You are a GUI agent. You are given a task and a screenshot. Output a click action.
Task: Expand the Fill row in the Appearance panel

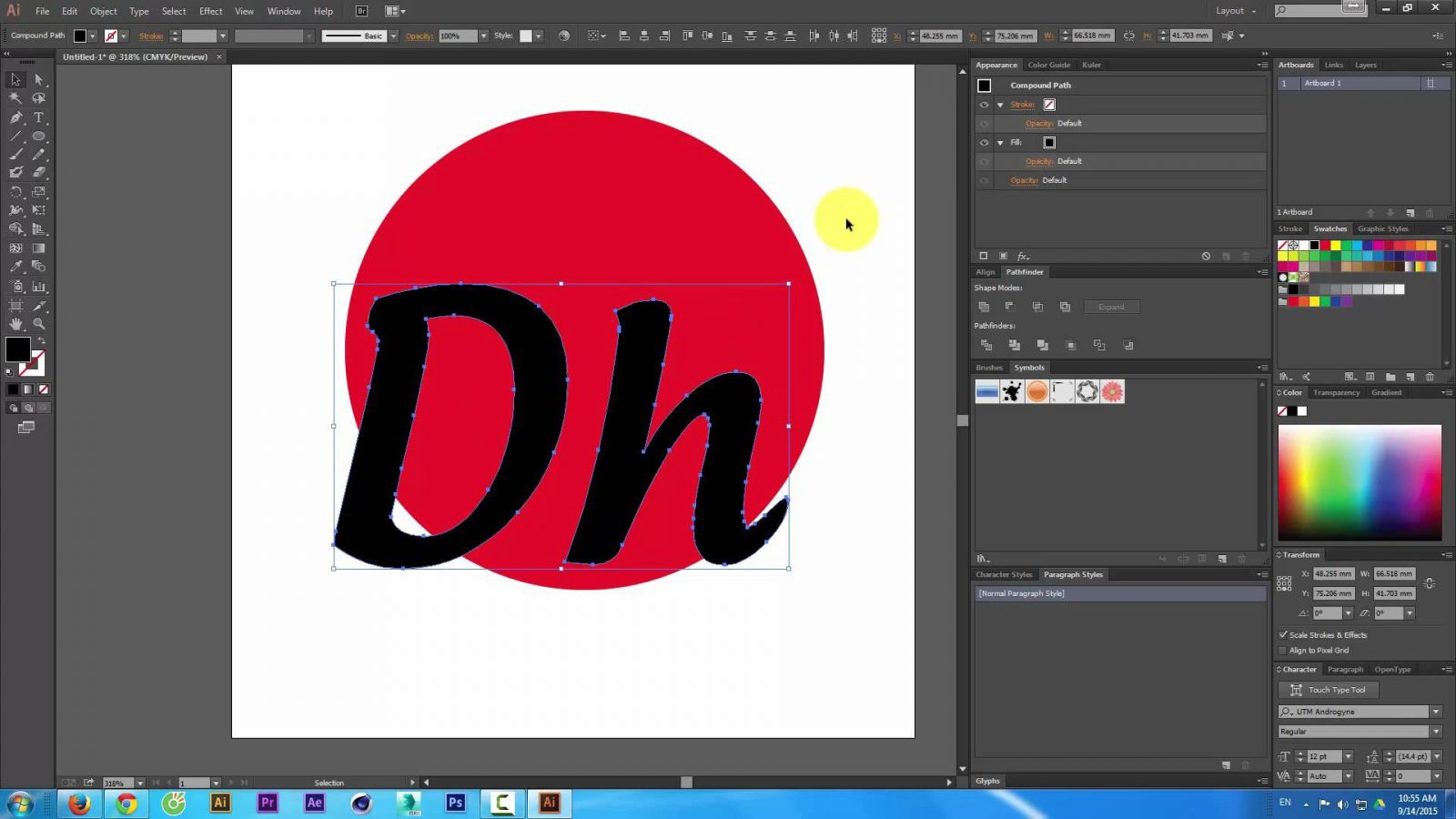(x=1000, y=142)
